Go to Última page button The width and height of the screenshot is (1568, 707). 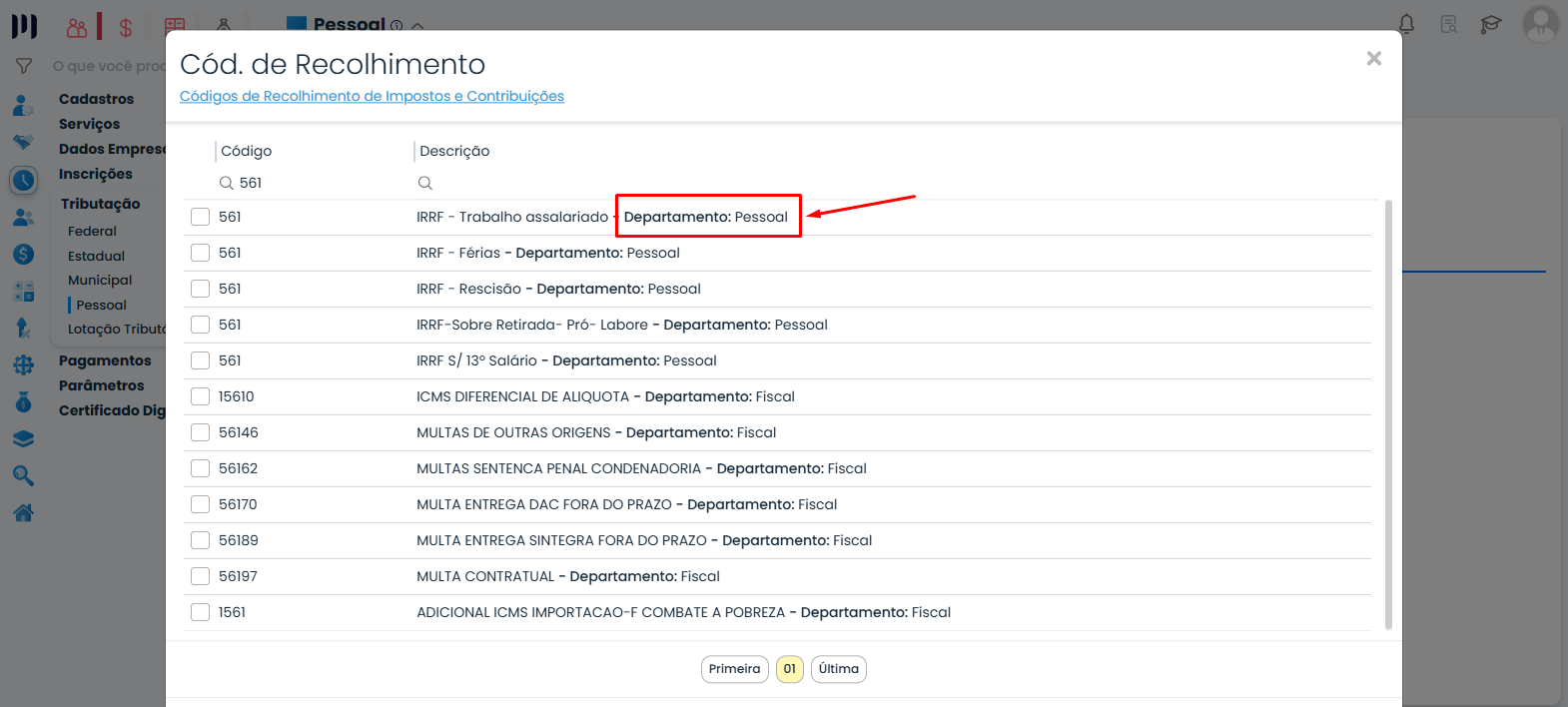(x=839, y=669)
